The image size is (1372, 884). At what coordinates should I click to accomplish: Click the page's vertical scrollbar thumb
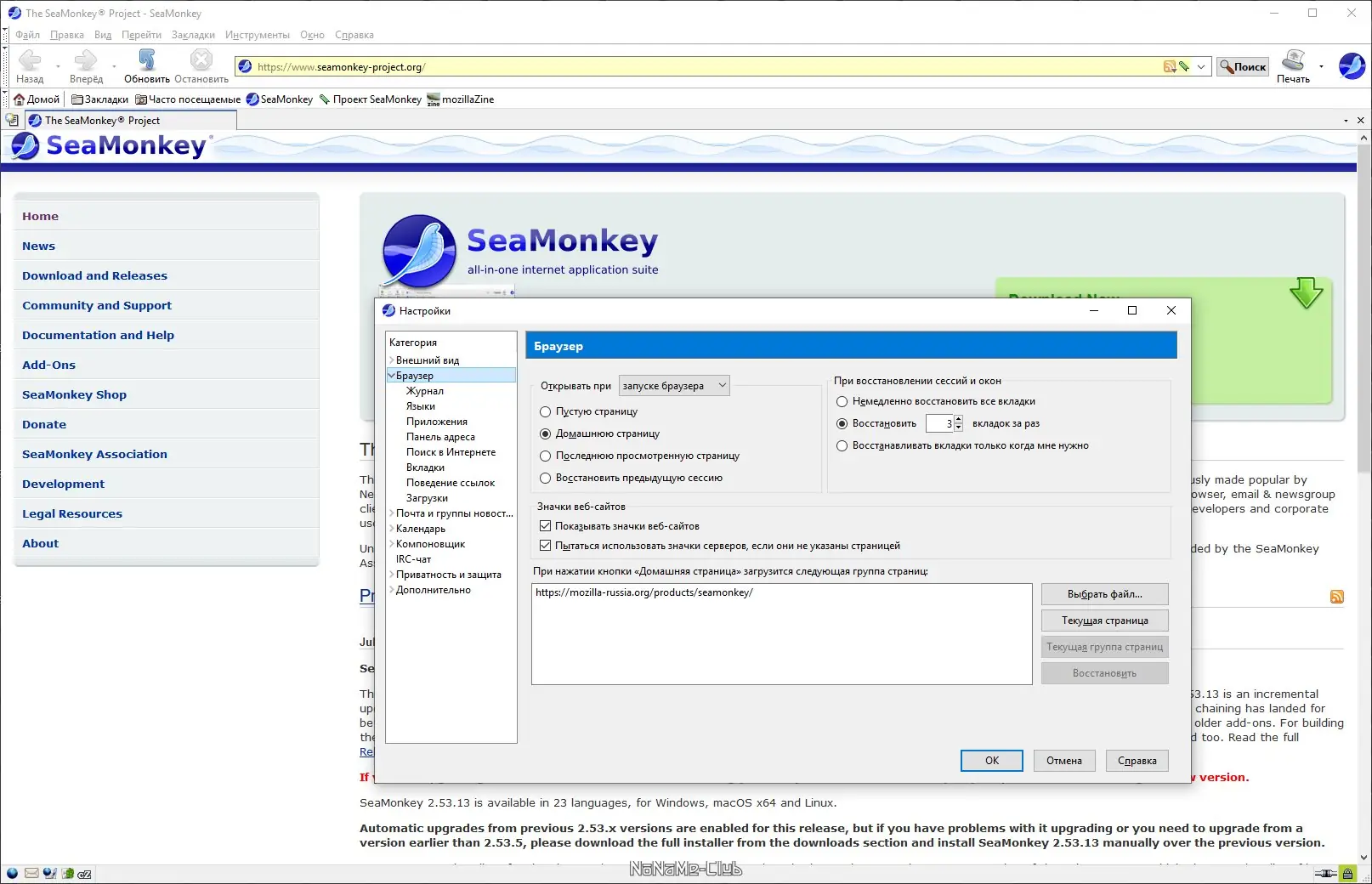tap(1363, 308)
